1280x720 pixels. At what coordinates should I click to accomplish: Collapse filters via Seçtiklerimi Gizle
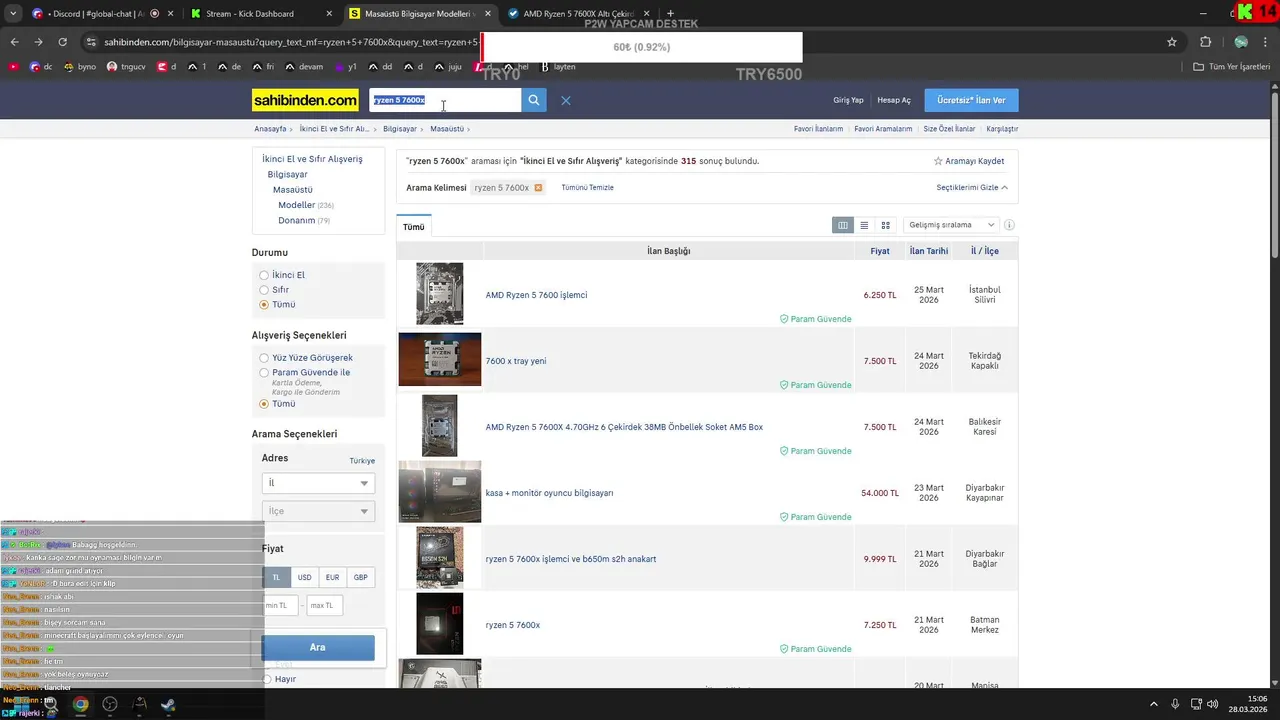coord(972,188)
